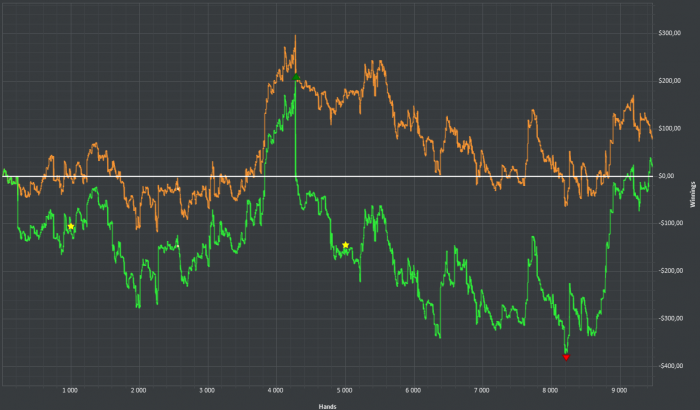Click the $200,00 axis label
This screenshot has height=410, width=700.
(x=670, y=81)
